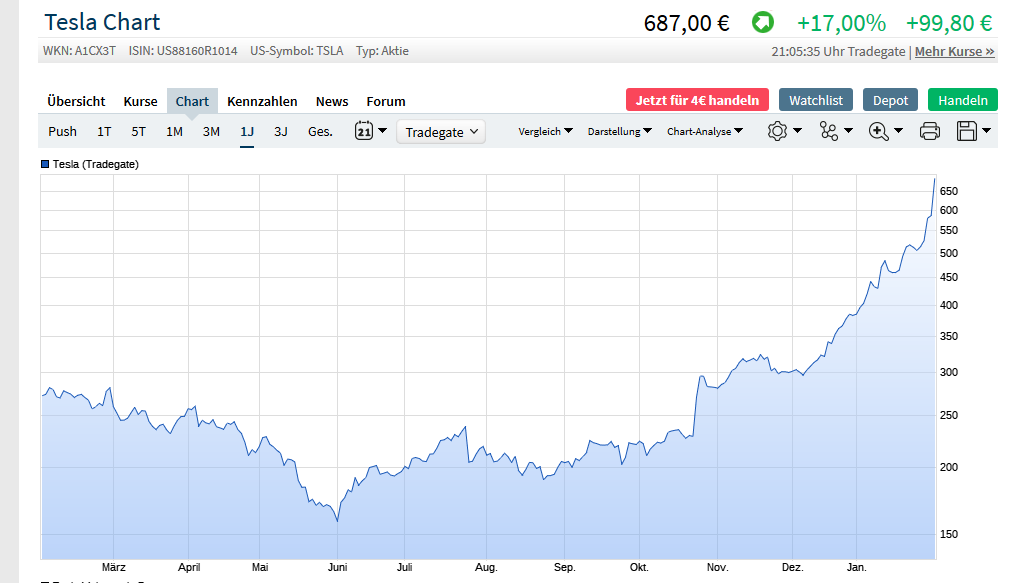This screenshot has height=583, width=1012.
Task: Click the Tesla (Tradegate) legend square
Action: click(45, 164)
